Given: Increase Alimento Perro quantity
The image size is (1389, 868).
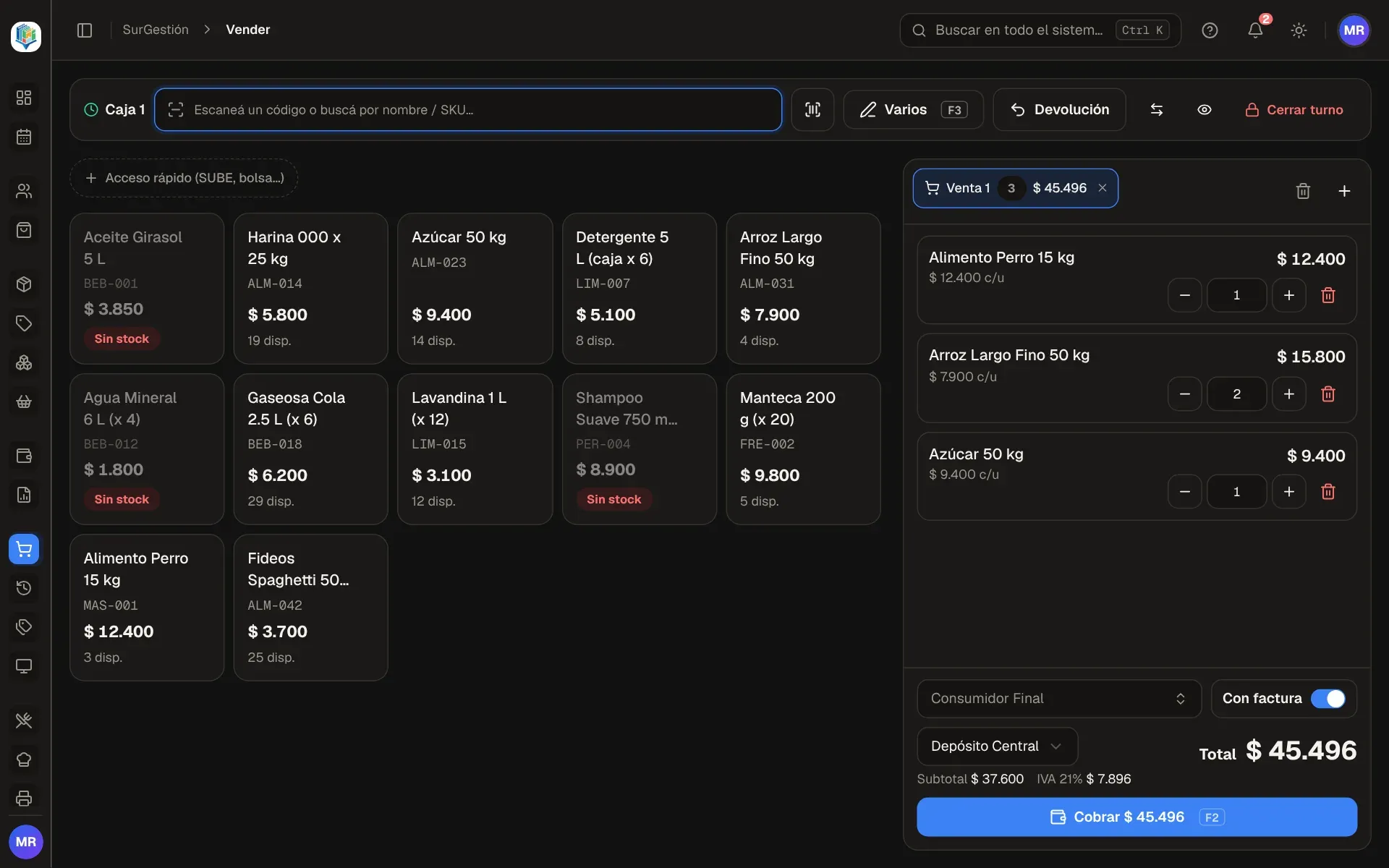Looking at the screenshot, I should tap(1288, 295).
